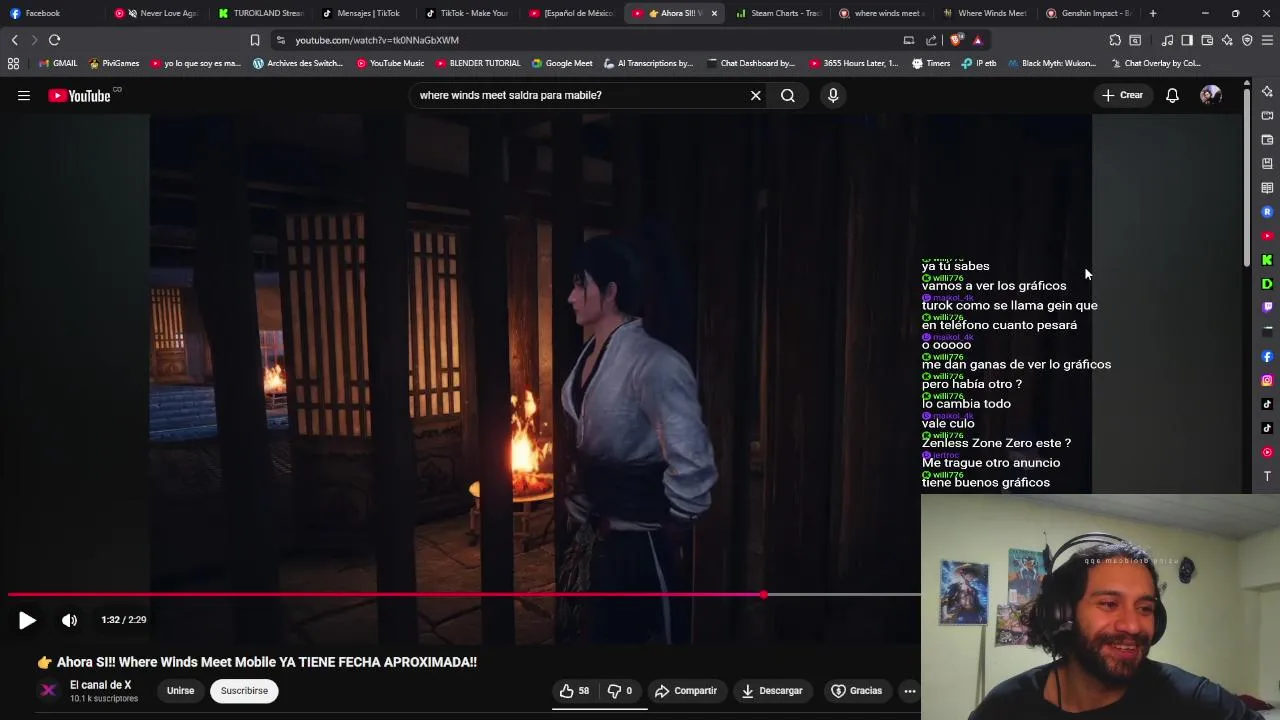
Task: Open a new browser tab
Action: coord(1153,13)
